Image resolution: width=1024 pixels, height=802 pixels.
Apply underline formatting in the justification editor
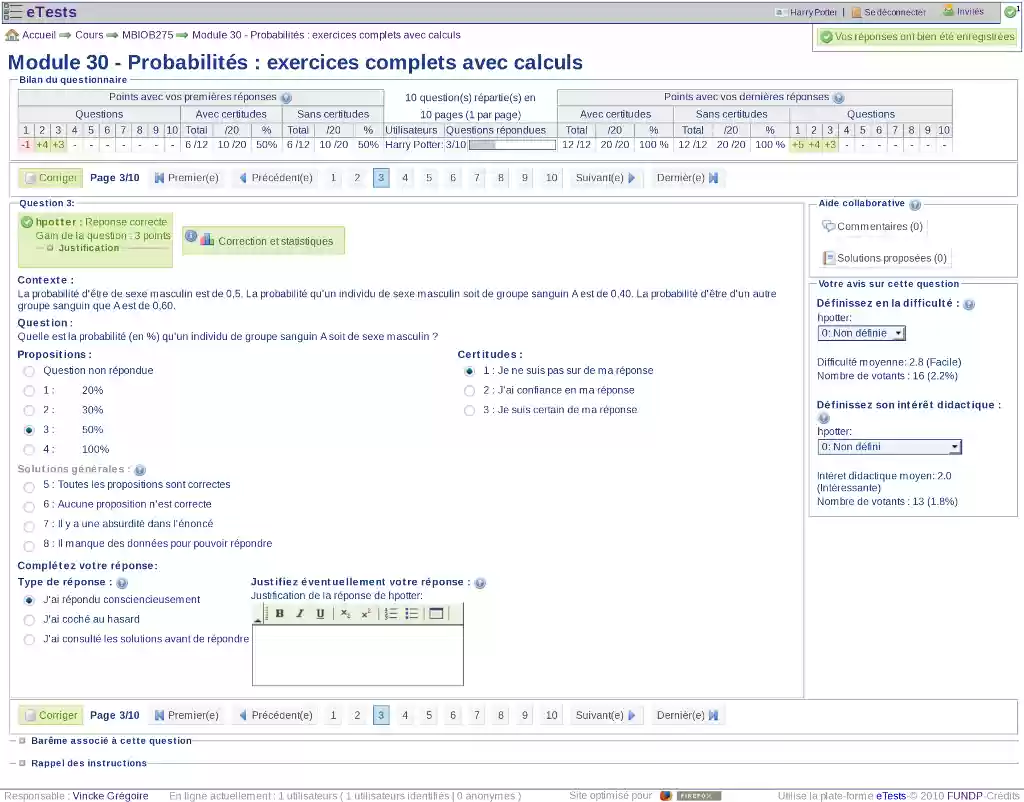coord(321,613)
